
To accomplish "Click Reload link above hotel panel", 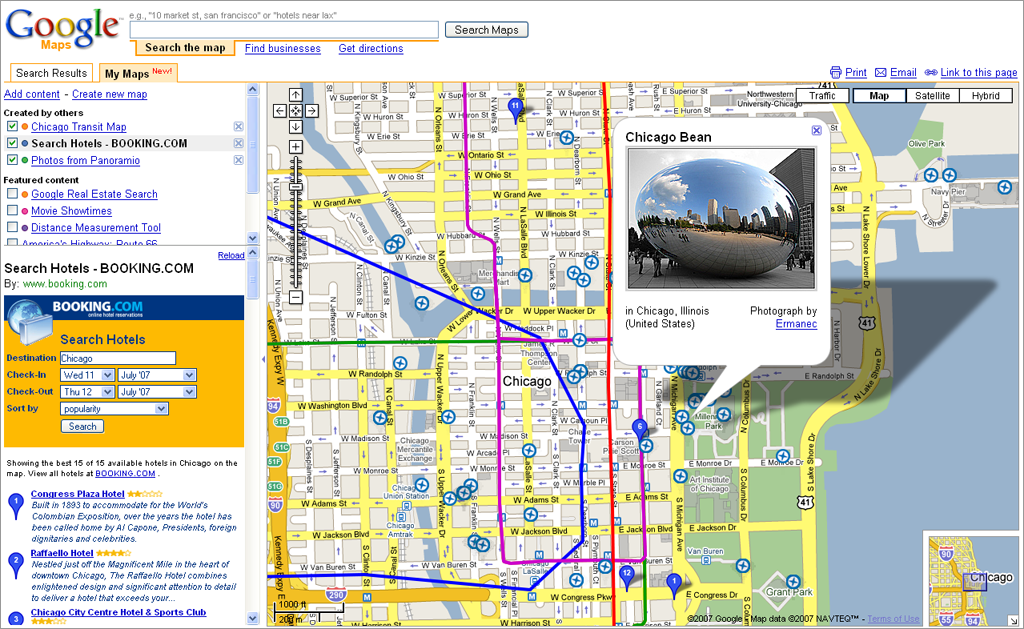I will point(231,255).
